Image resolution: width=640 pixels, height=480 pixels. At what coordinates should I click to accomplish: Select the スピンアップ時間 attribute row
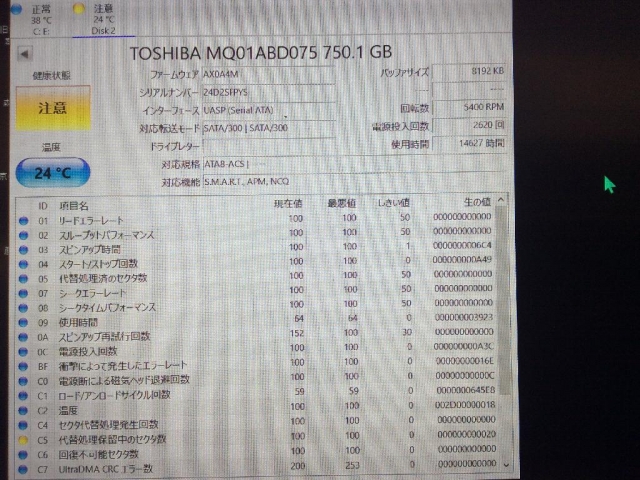256,249
